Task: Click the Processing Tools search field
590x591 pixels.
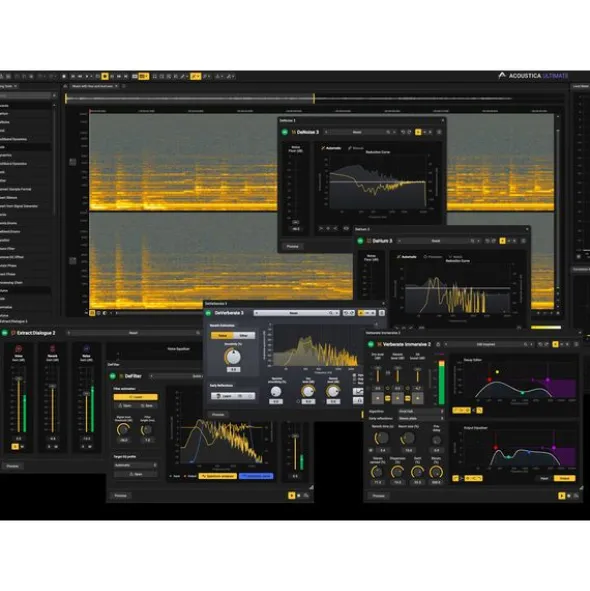Action: [25, 96]
